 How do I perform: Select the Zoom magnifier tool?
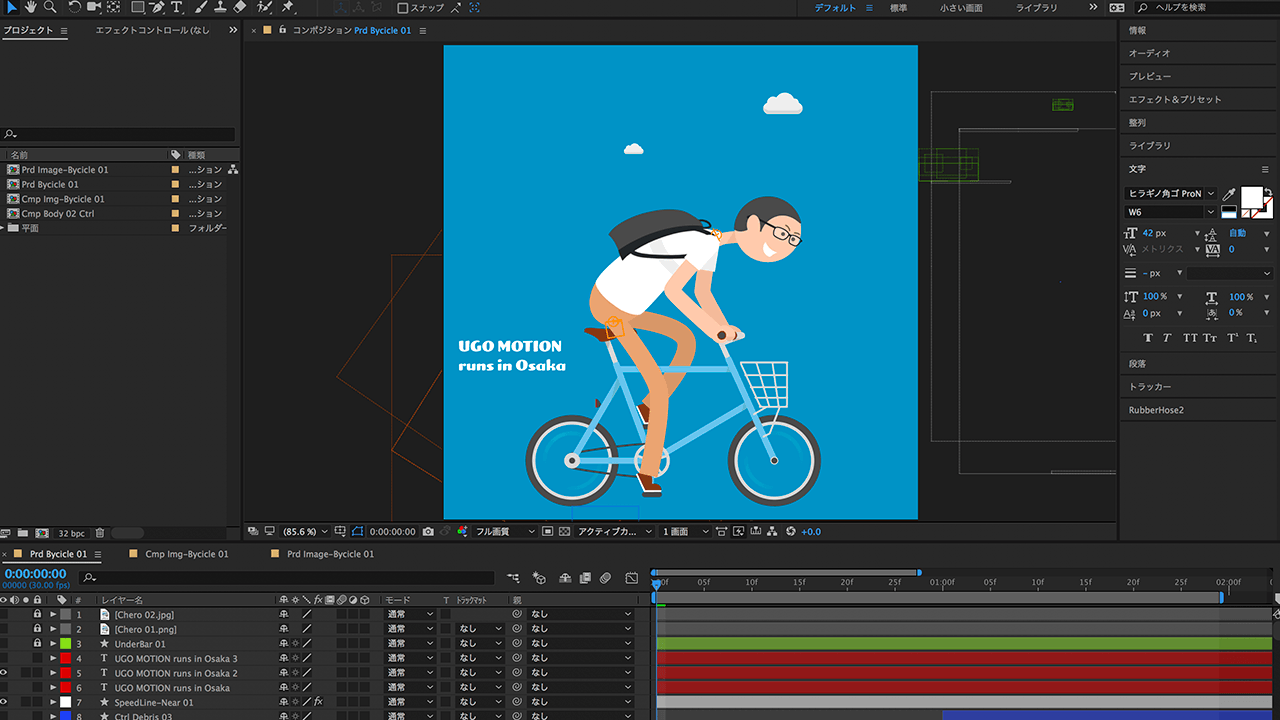click(49, 7)
